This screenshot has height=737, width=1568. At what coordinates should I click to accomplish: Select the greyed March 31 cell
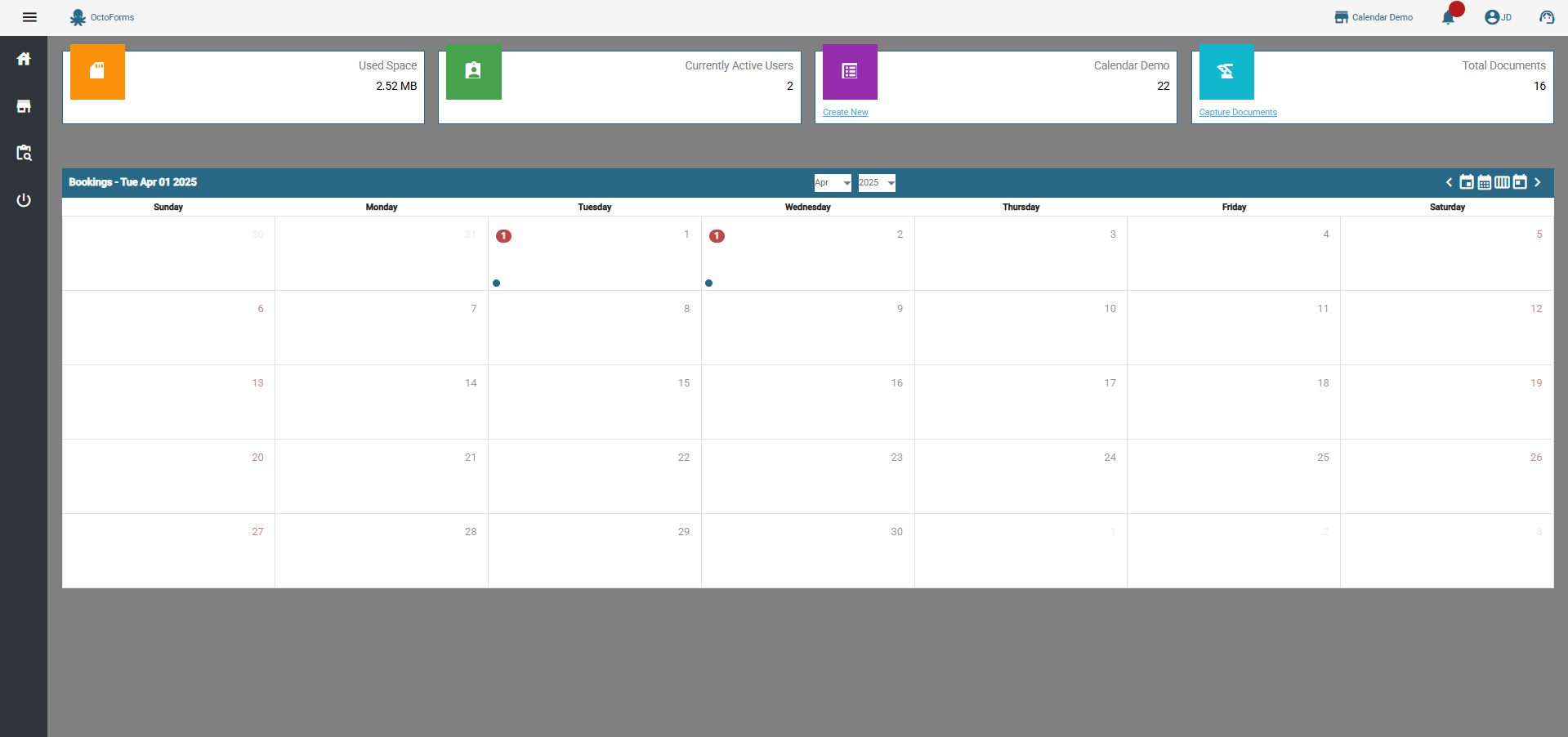pos(382,253)
